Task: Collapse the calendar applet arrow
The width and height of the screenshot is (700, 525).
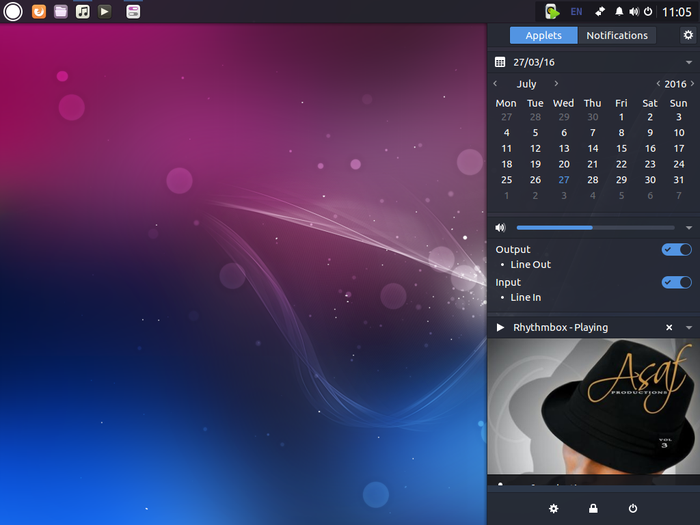Action: click(689, 62)
